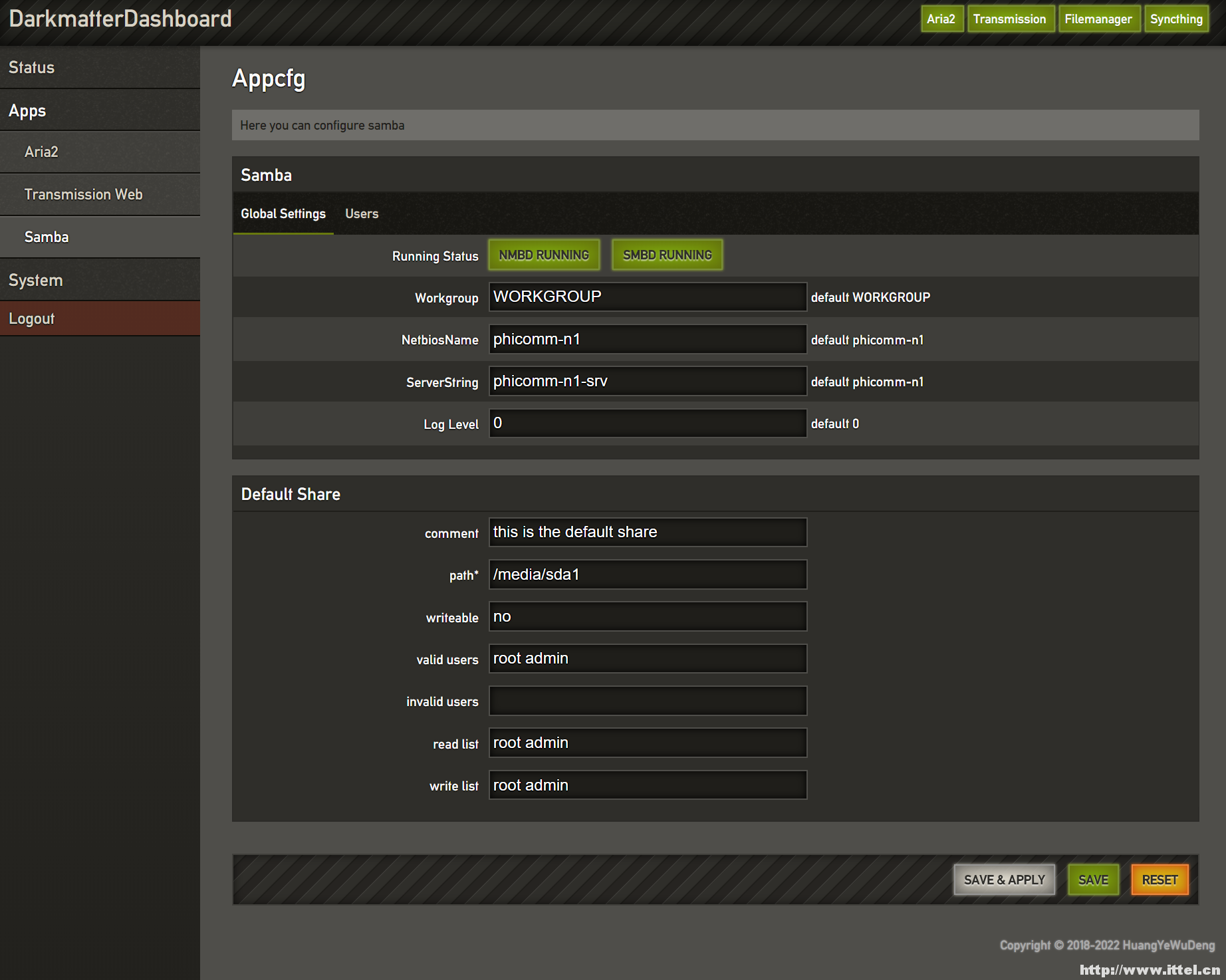Select Samba in the sidebar
This screenshot has height=980, width=1226.
[100, 237]
